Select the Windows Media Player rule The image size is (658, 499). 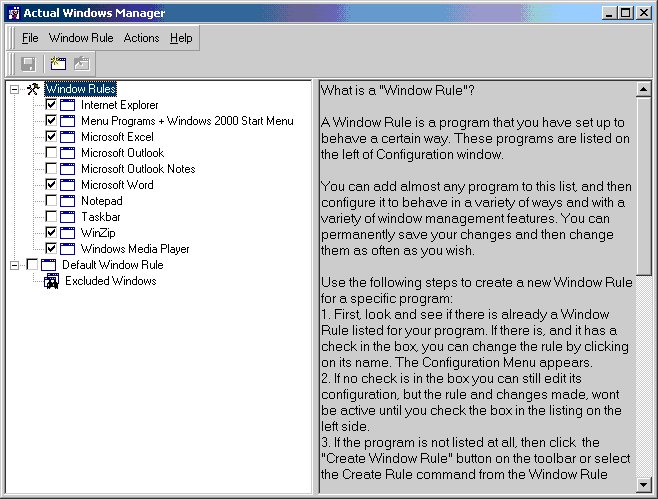coord(135,249)
